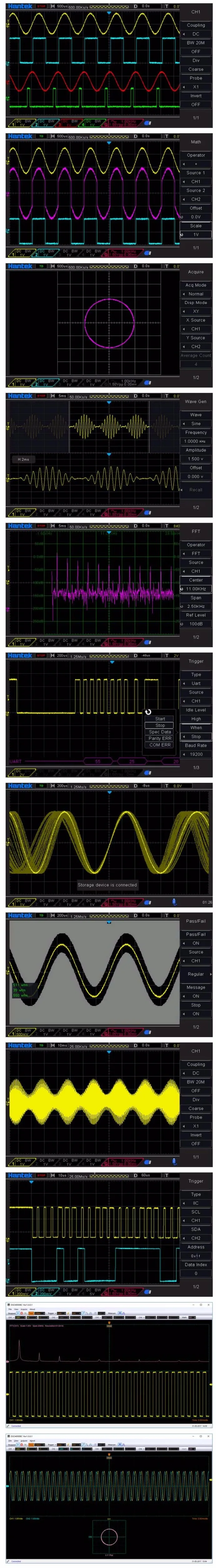Select the Y Source CH2 option
Screen dimensions: 216x1568
point(196,347)
